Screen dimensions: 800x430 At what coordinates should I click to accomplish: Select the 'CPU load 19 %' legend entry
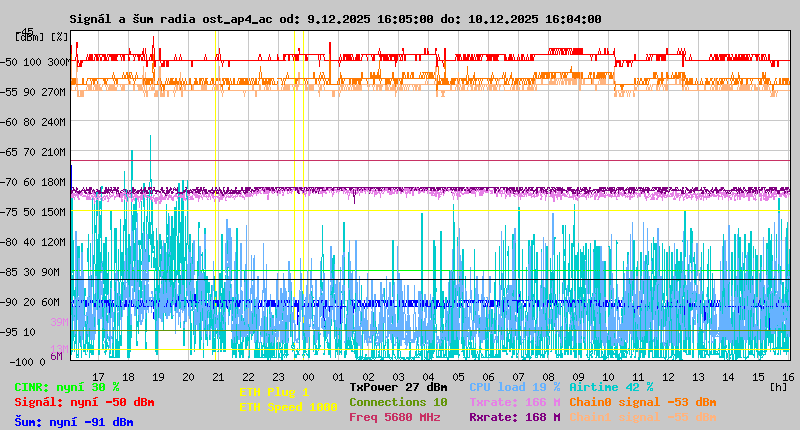tap(514, 387)
